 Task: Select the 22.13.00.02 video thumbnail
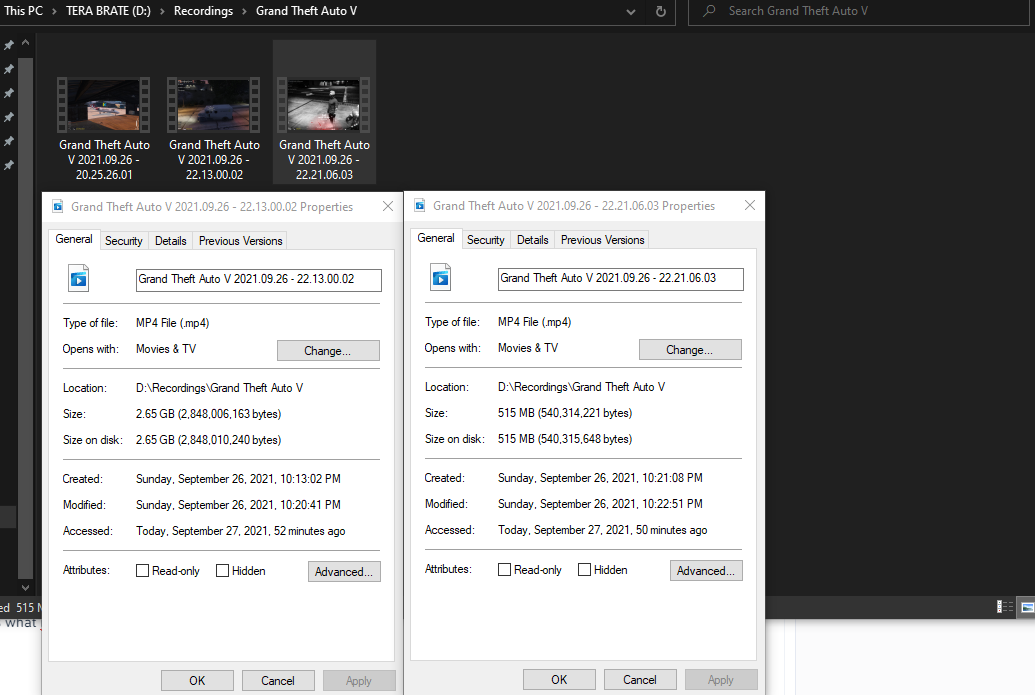[214, 105]
